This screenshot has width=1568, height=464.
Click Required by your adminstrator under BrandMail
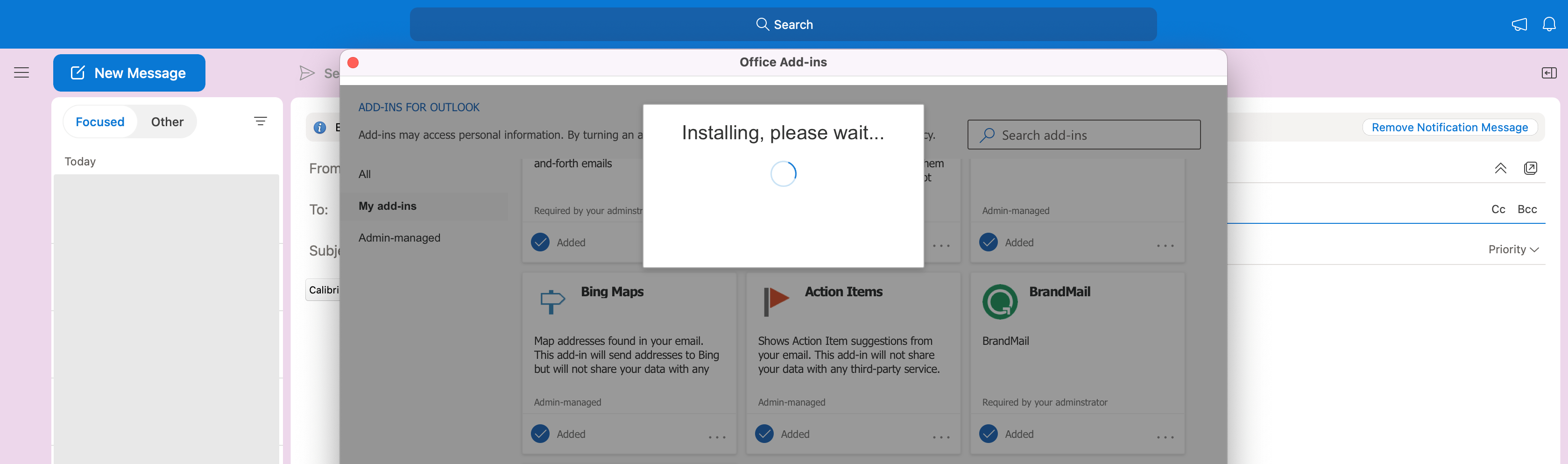point(1045,402)
